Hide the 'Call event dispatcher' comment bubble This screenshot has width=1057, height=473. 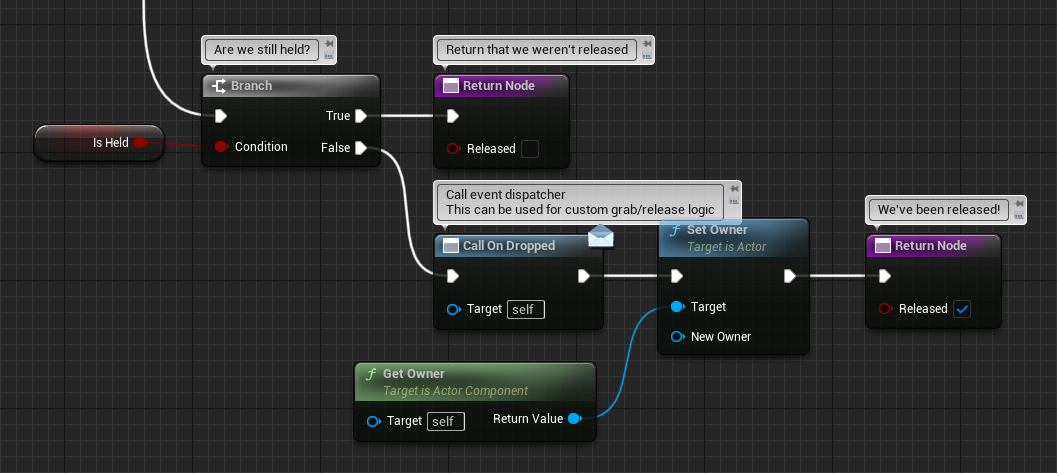(x=733, y=201)
